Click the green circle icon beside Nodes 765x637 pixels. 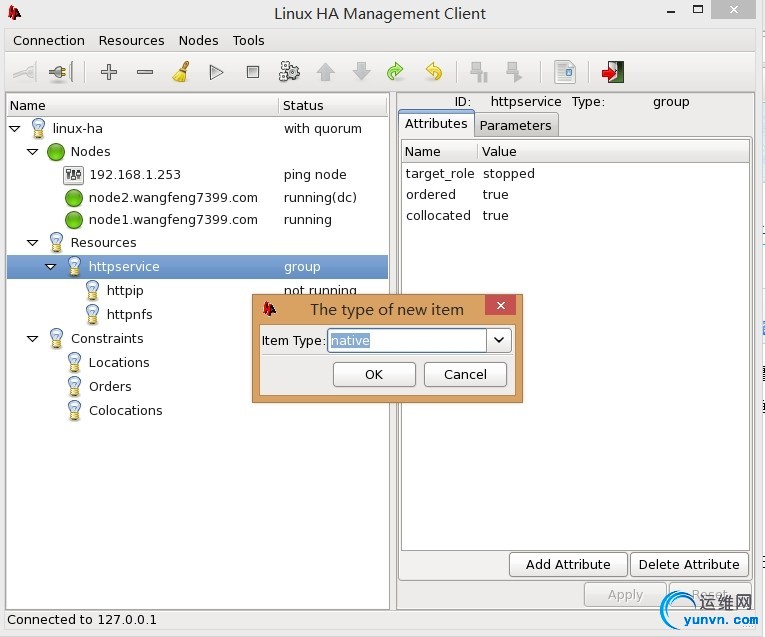[x=56, y=152]
